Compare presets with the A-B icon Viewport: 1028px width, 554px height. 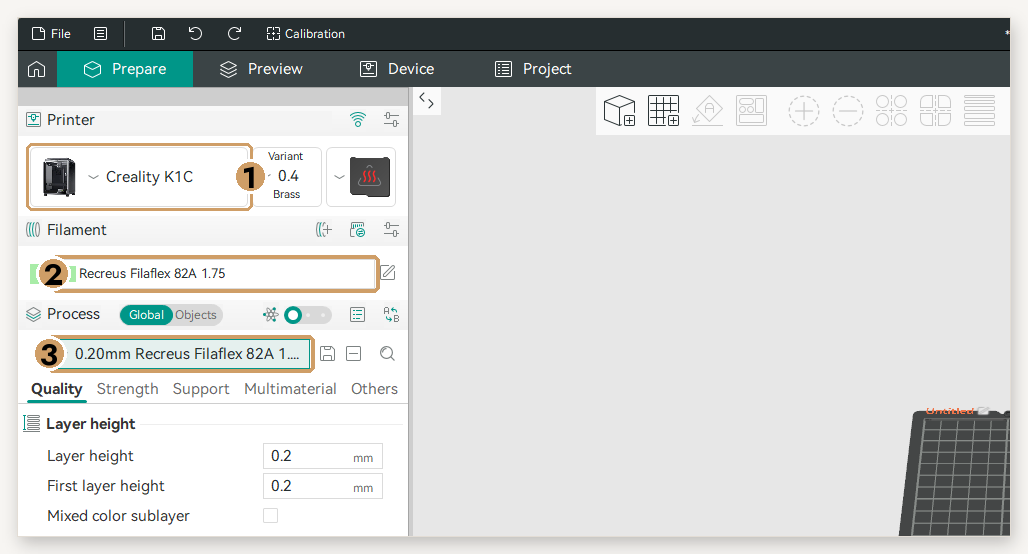point(391,315)
